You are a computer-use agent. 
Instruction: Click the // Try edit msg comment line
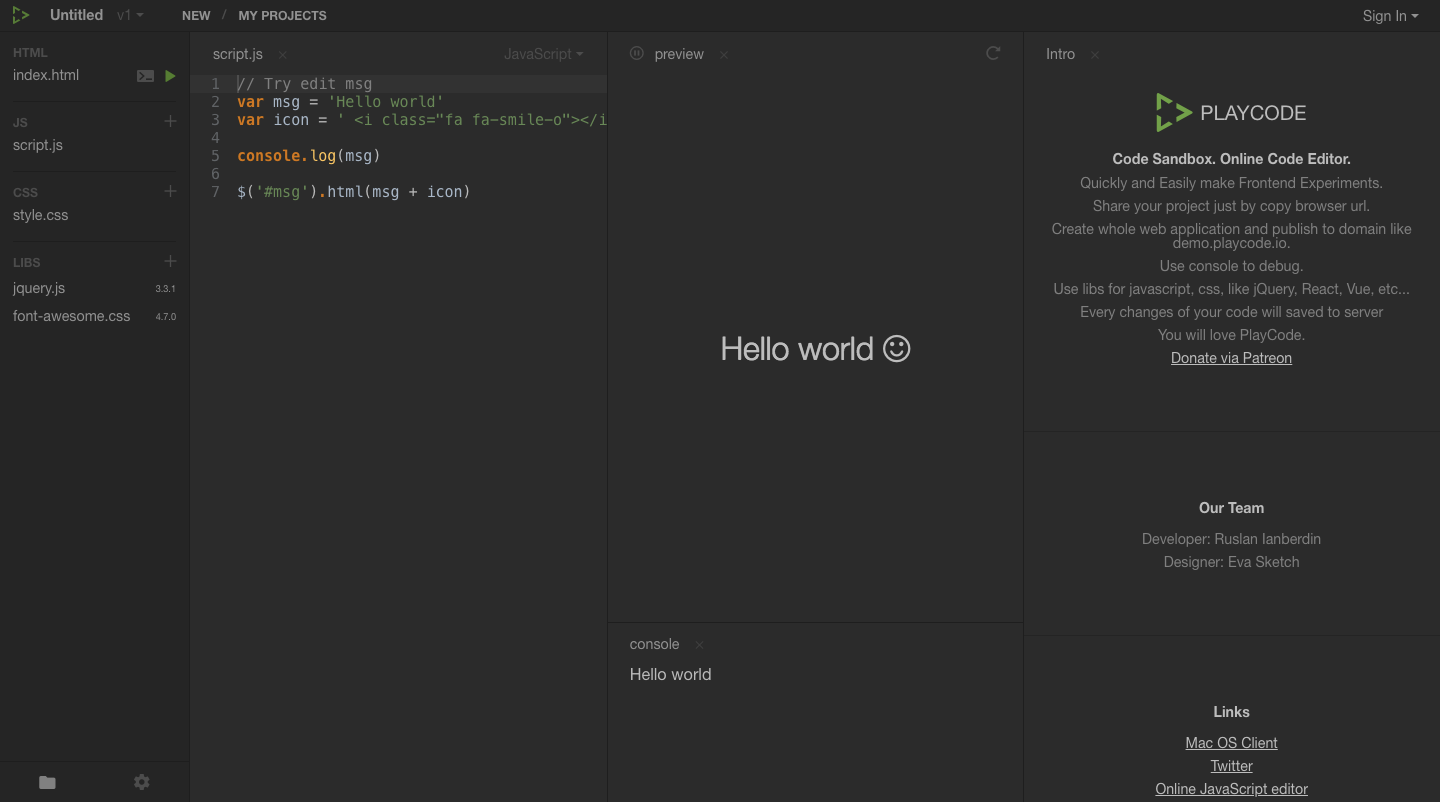[x=304, y=84]
